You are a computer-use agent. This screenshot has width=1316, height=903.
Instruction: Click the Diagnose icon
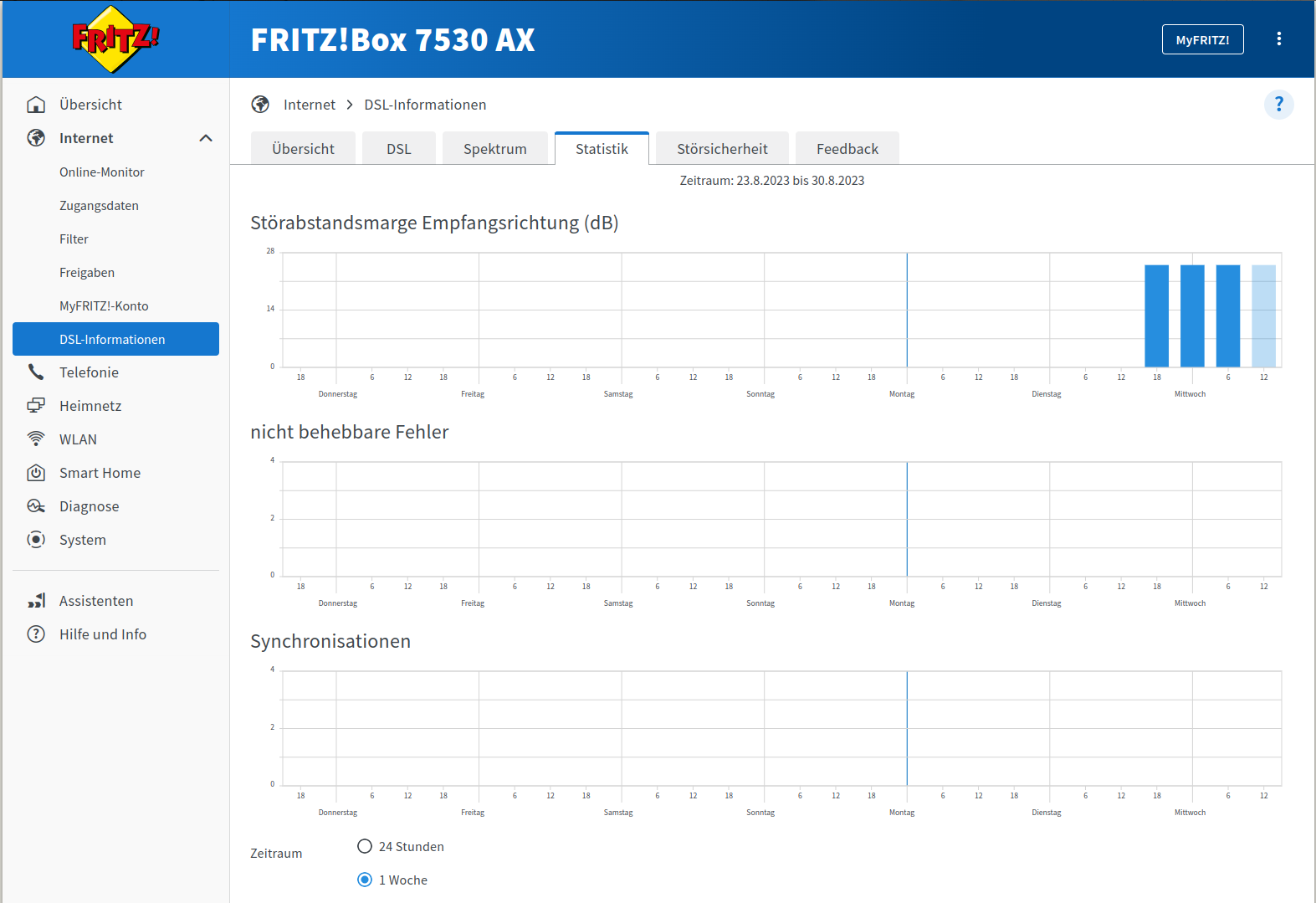(x=36, y=506)
